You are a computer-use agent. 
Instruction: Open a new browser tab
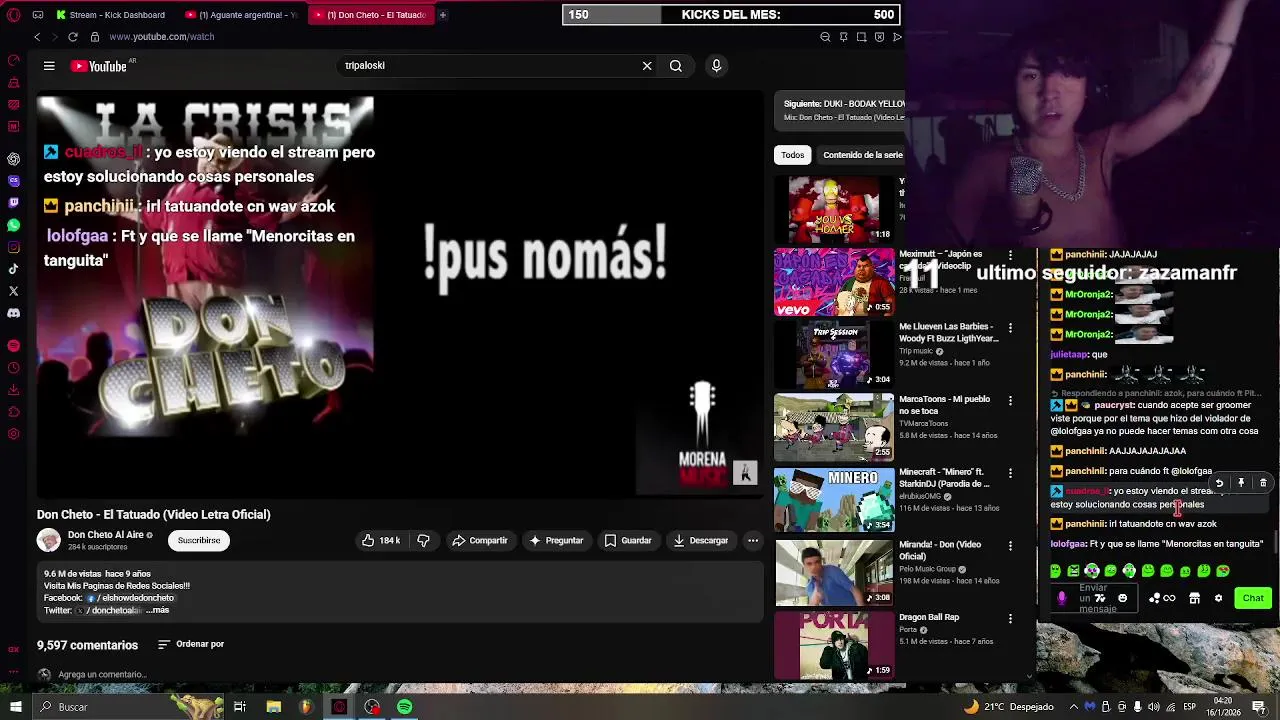tap(442, 15)
